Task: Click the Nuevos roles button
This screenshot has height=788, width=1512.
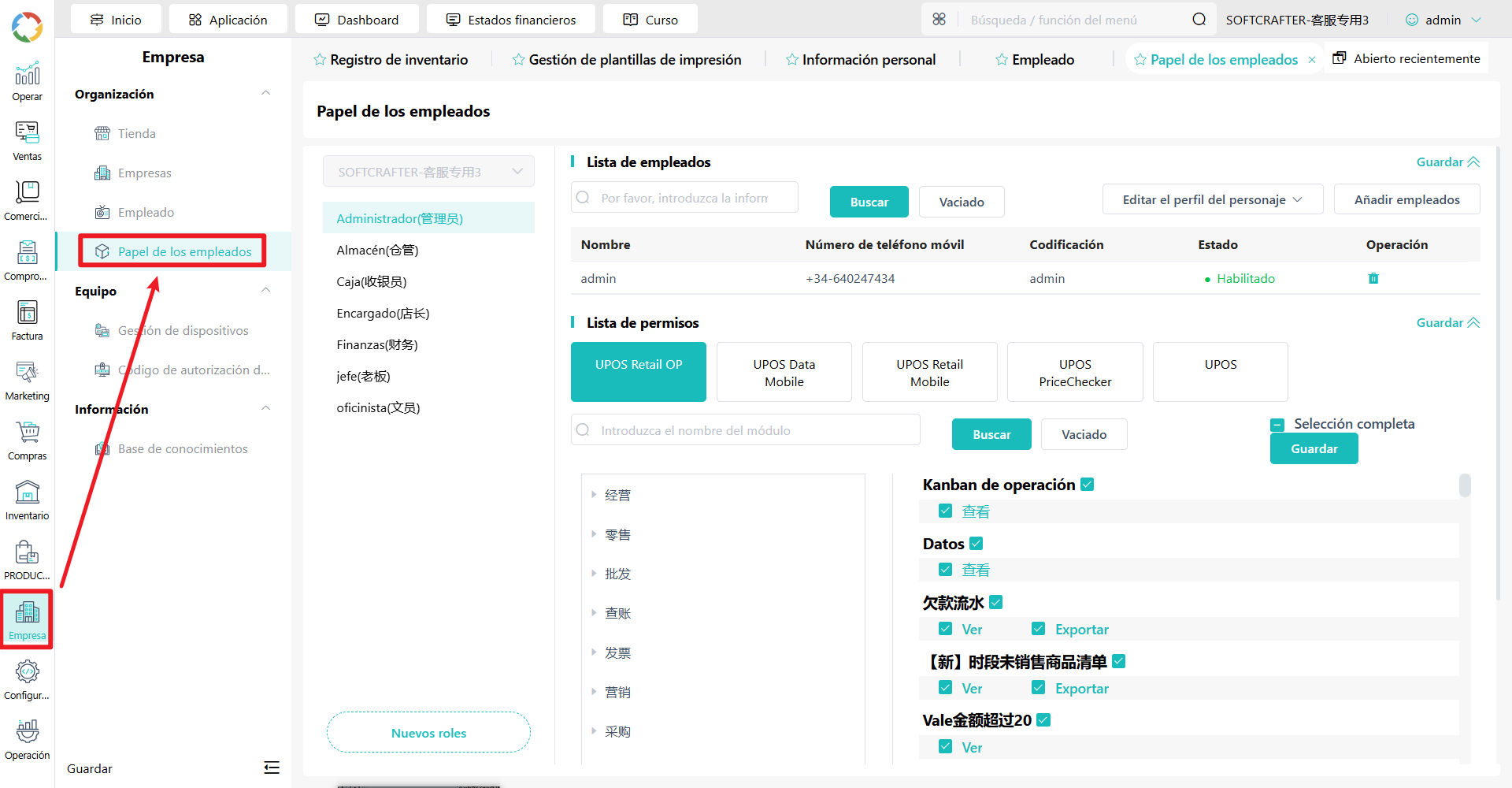Action: [428, 733]
